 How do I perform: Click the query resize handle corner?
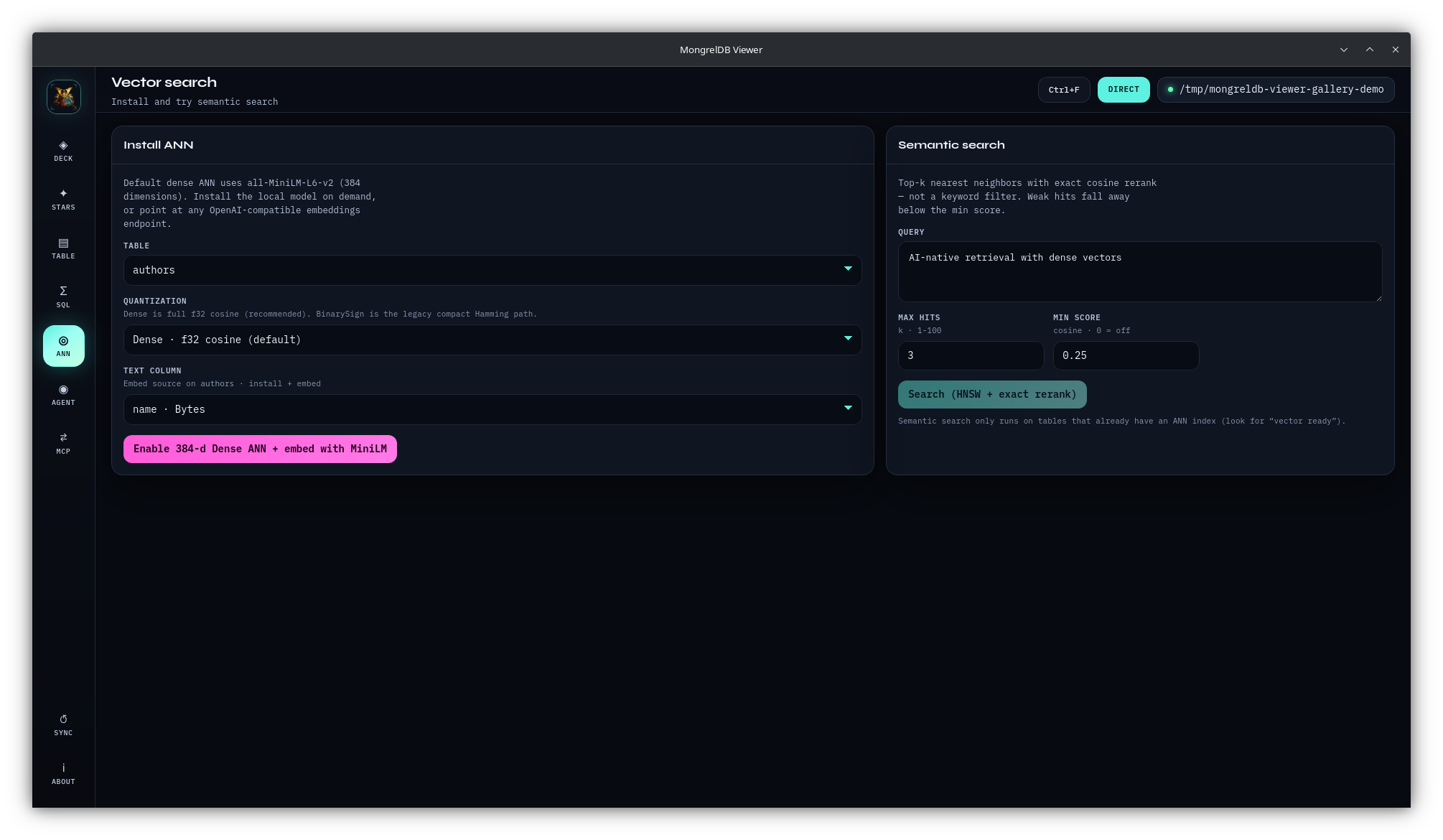coord(1378,297)
